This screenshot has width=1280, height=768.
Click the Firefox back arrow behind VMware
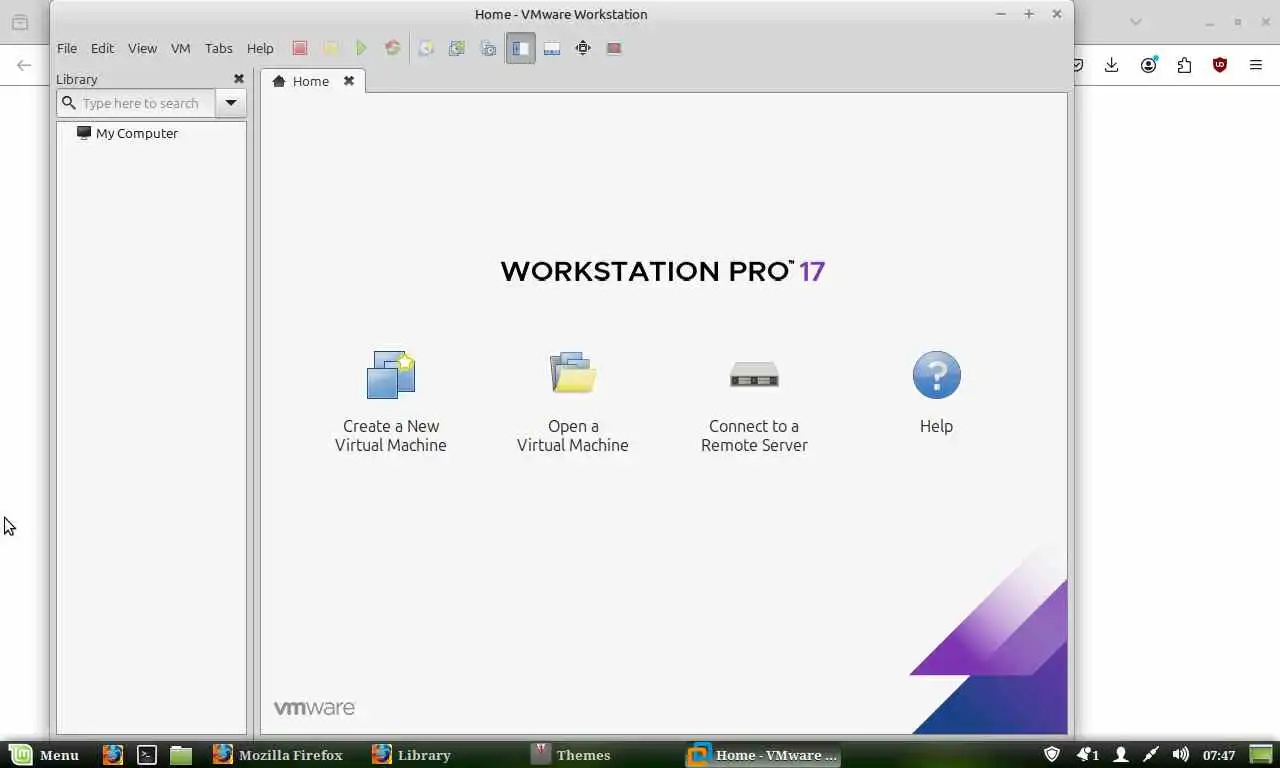coord(24,65)
